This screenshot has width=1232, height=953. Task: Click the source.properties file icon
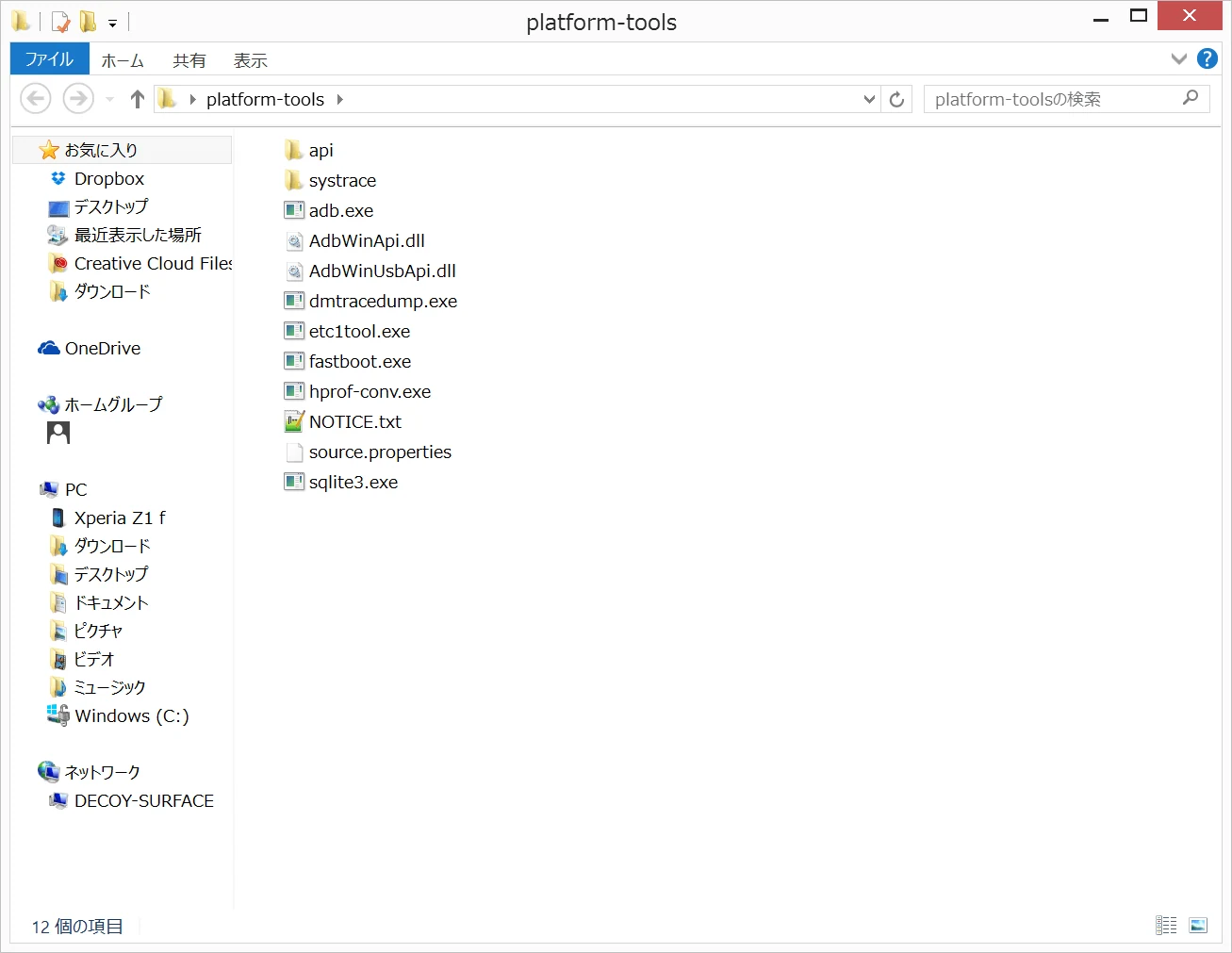(x=294, y=452)
